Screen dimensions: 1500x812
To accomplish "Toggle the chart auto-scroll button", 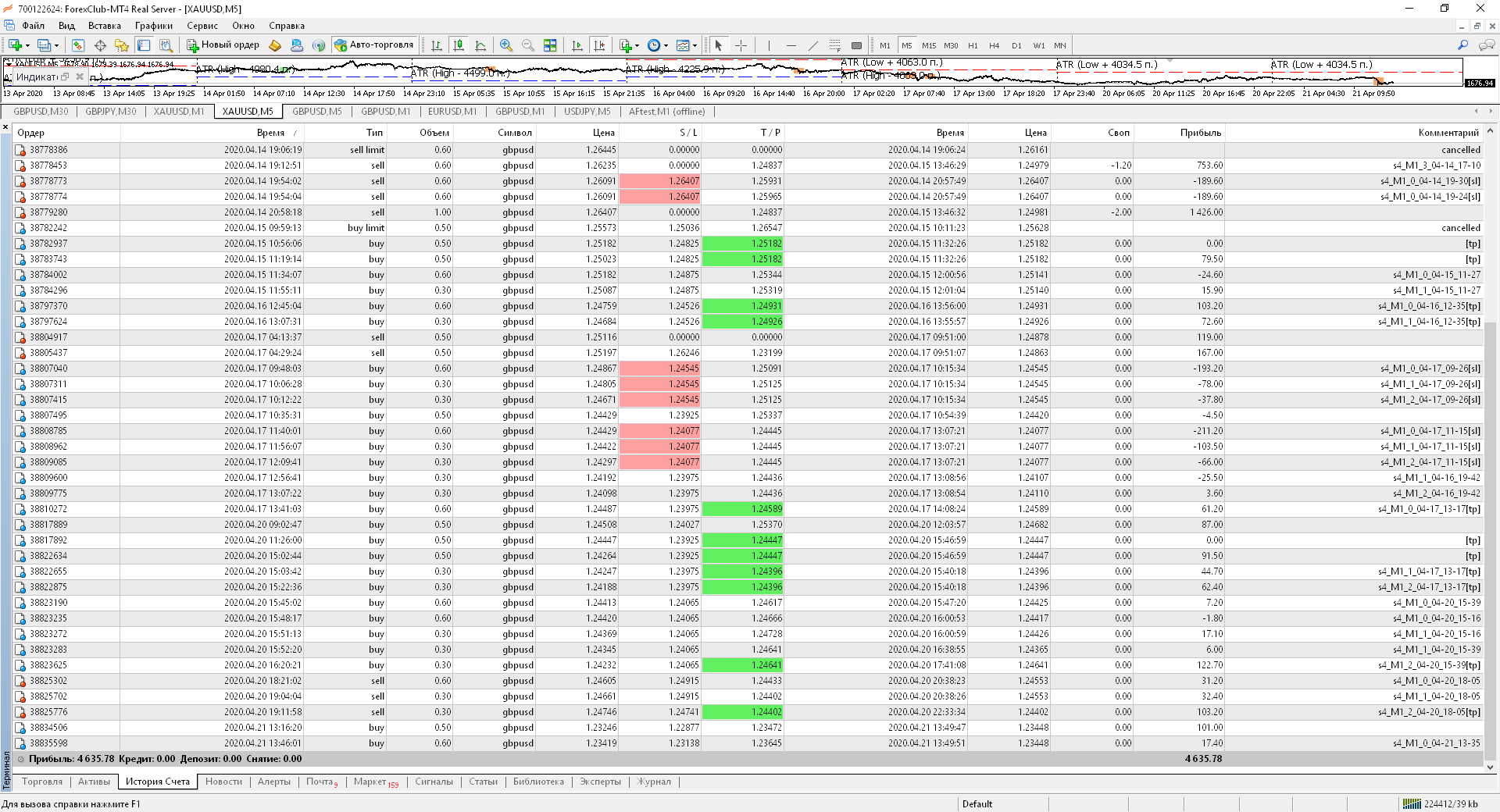I will [x=577, y=45].
